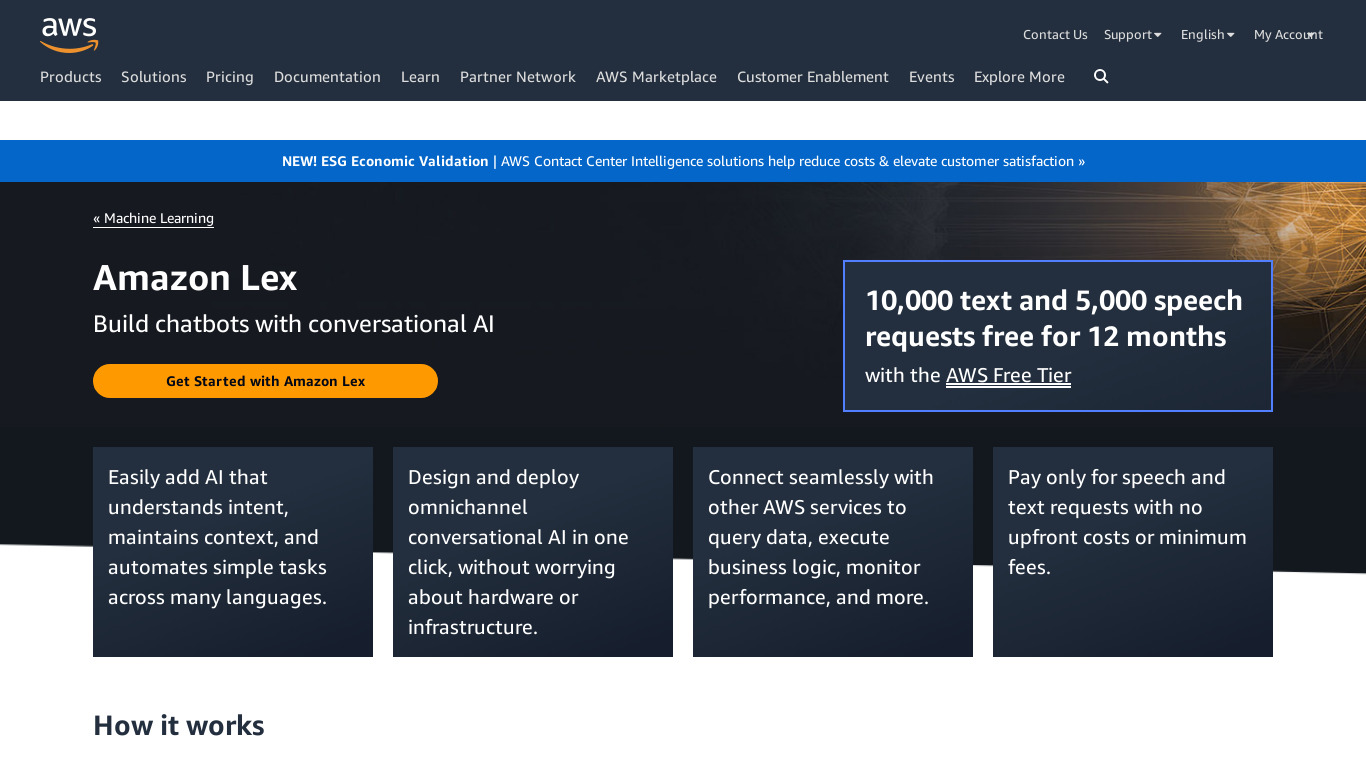Open the Products menu
The width and height of the screenshot is (1366, 768).
pyautogui.click(x=71, y=77)
